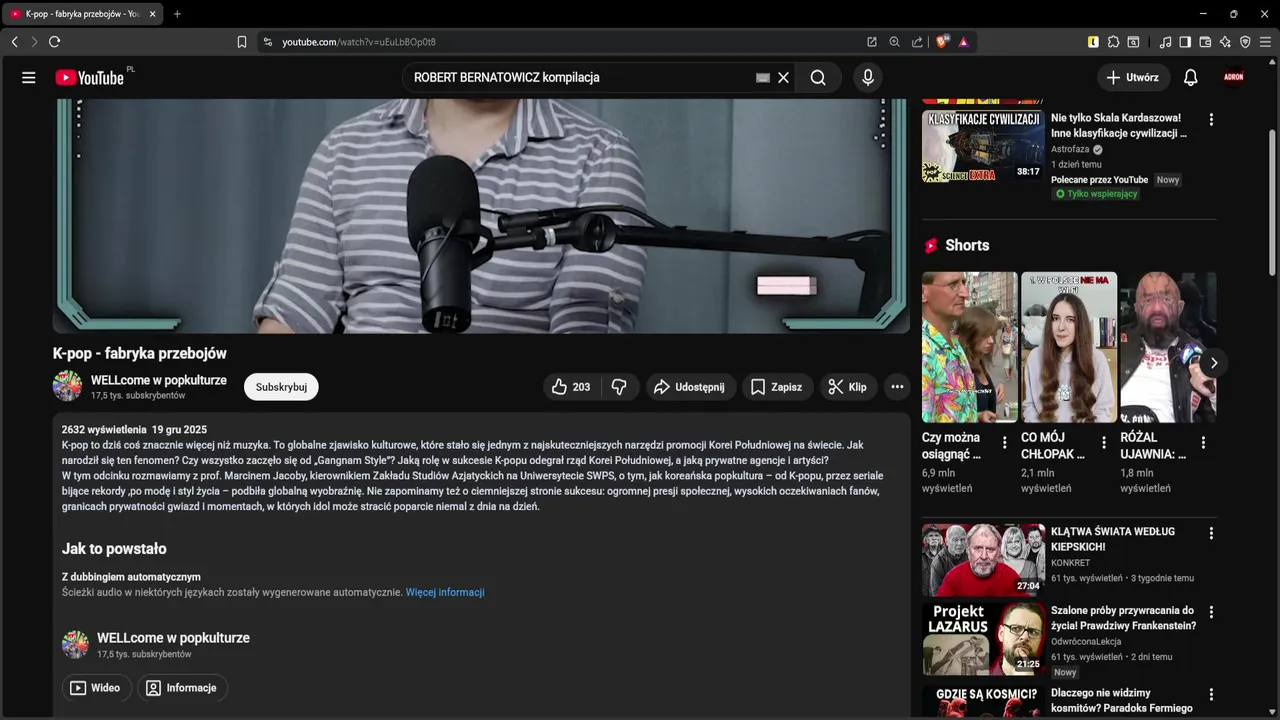Open options for Dlaczego nie widzimy kosmitów
The image size is (1280, 720).
(1211, 694)
